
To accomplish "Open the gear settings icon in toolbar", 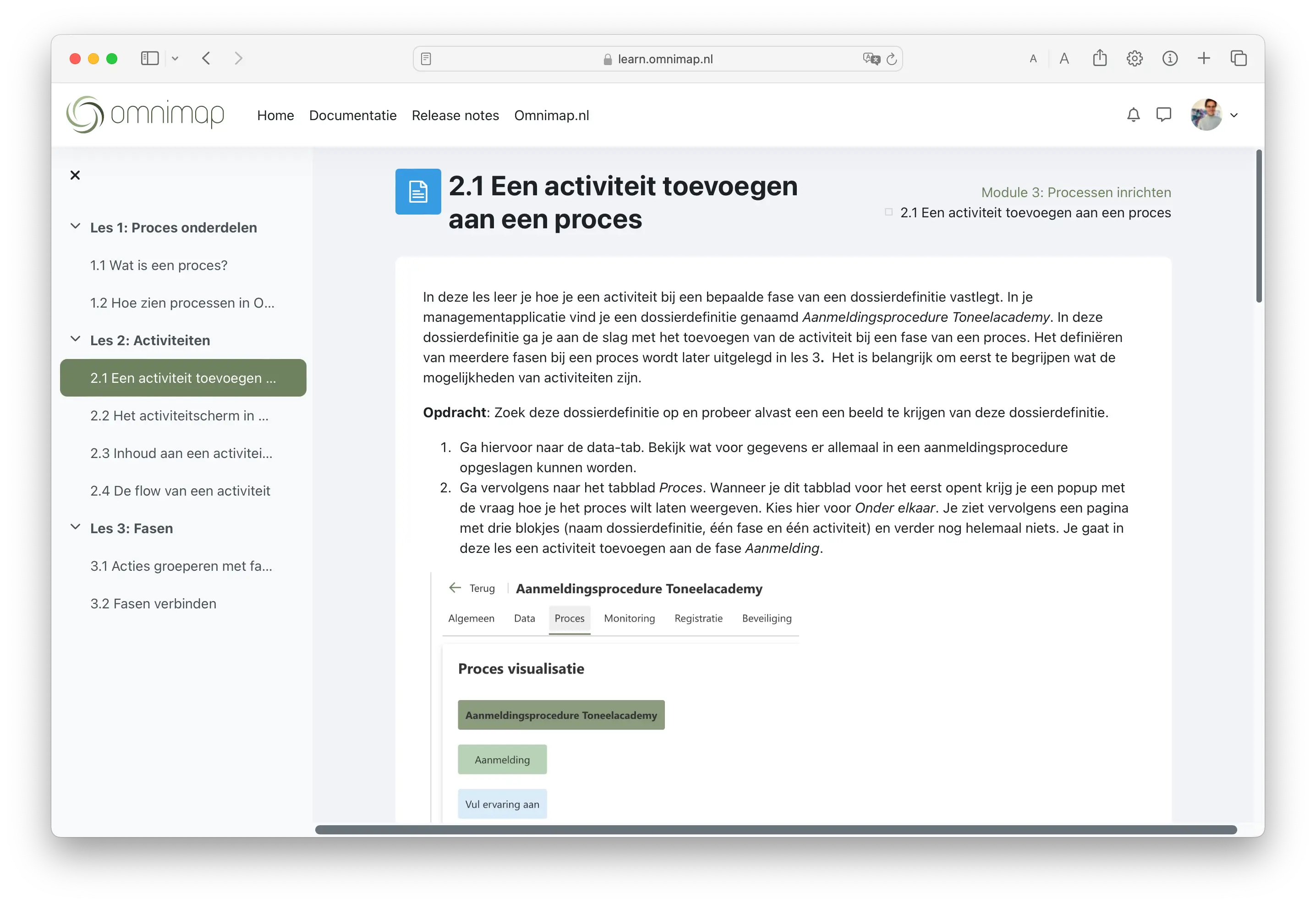I will click(1134, 58).
